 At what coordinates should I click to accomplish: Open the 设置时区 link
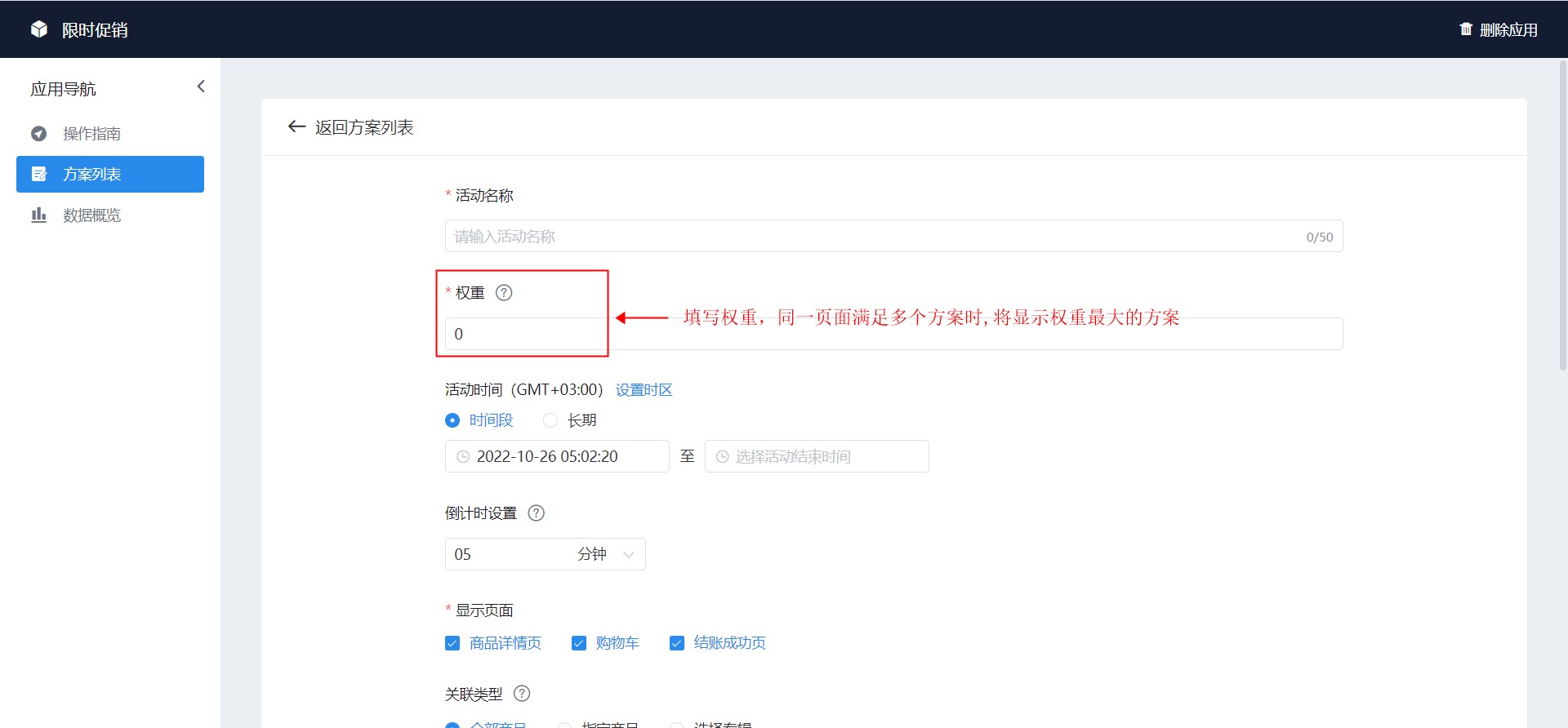click(x=644, y=390)
